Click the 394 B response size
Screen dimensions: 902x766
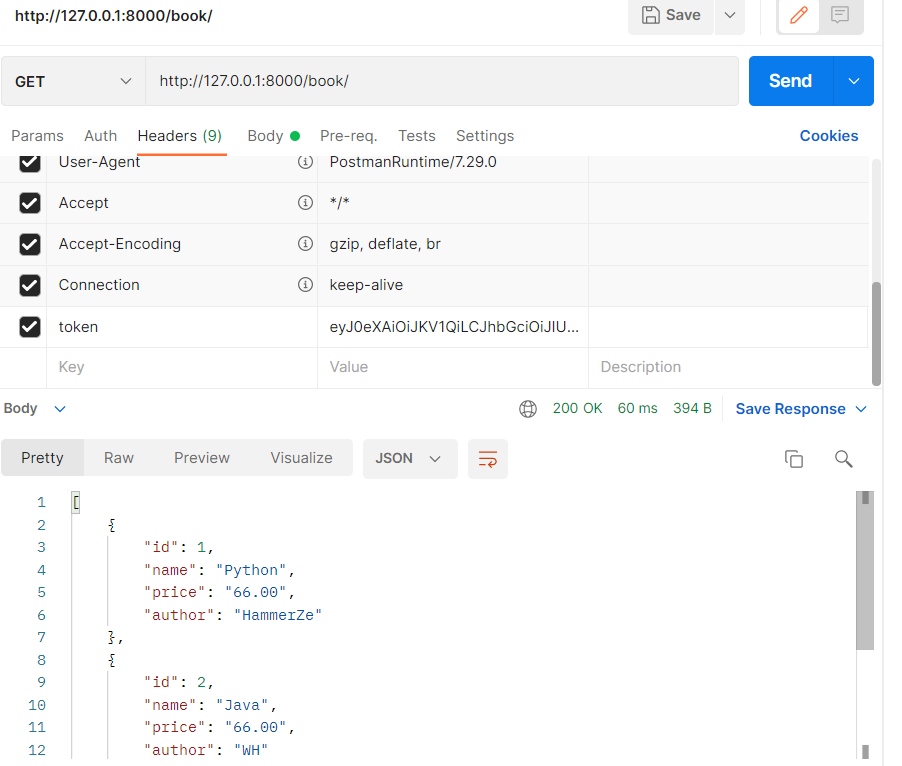point(693,408)
